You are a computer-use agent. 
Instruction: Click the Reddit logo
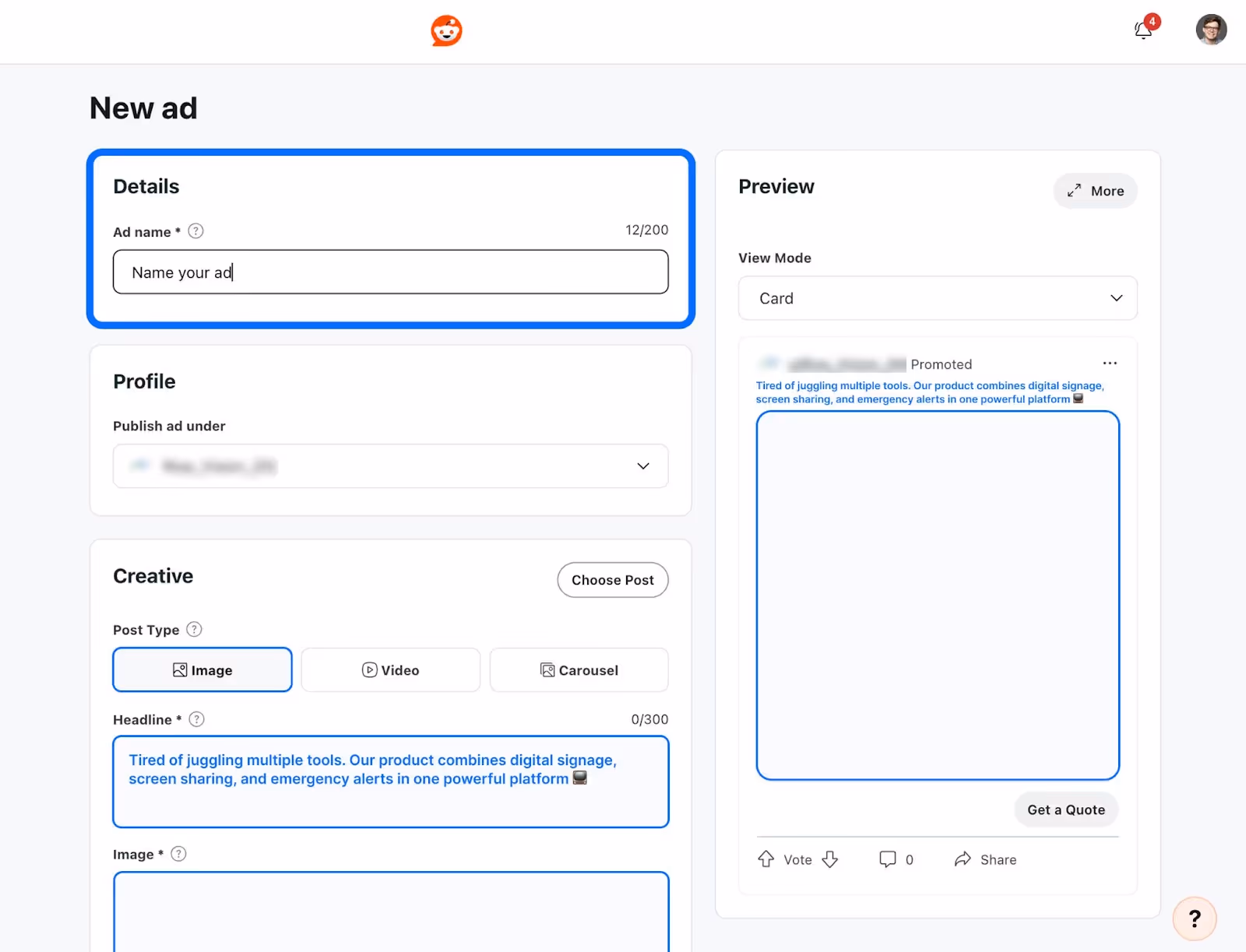click(x=446, y=30)
